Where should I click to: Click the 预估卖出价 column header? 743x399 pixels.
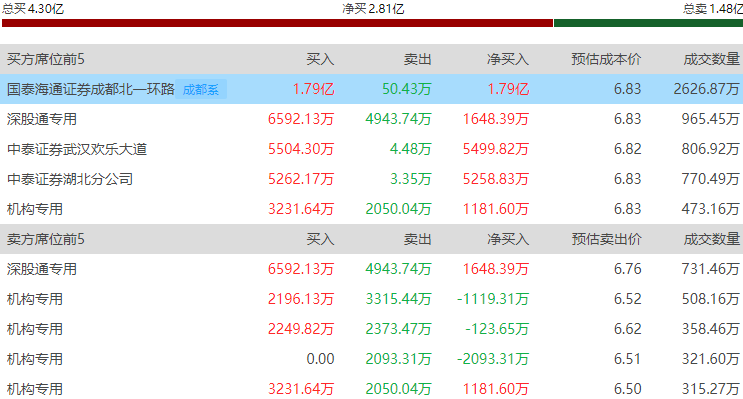(x=606, y=239)
